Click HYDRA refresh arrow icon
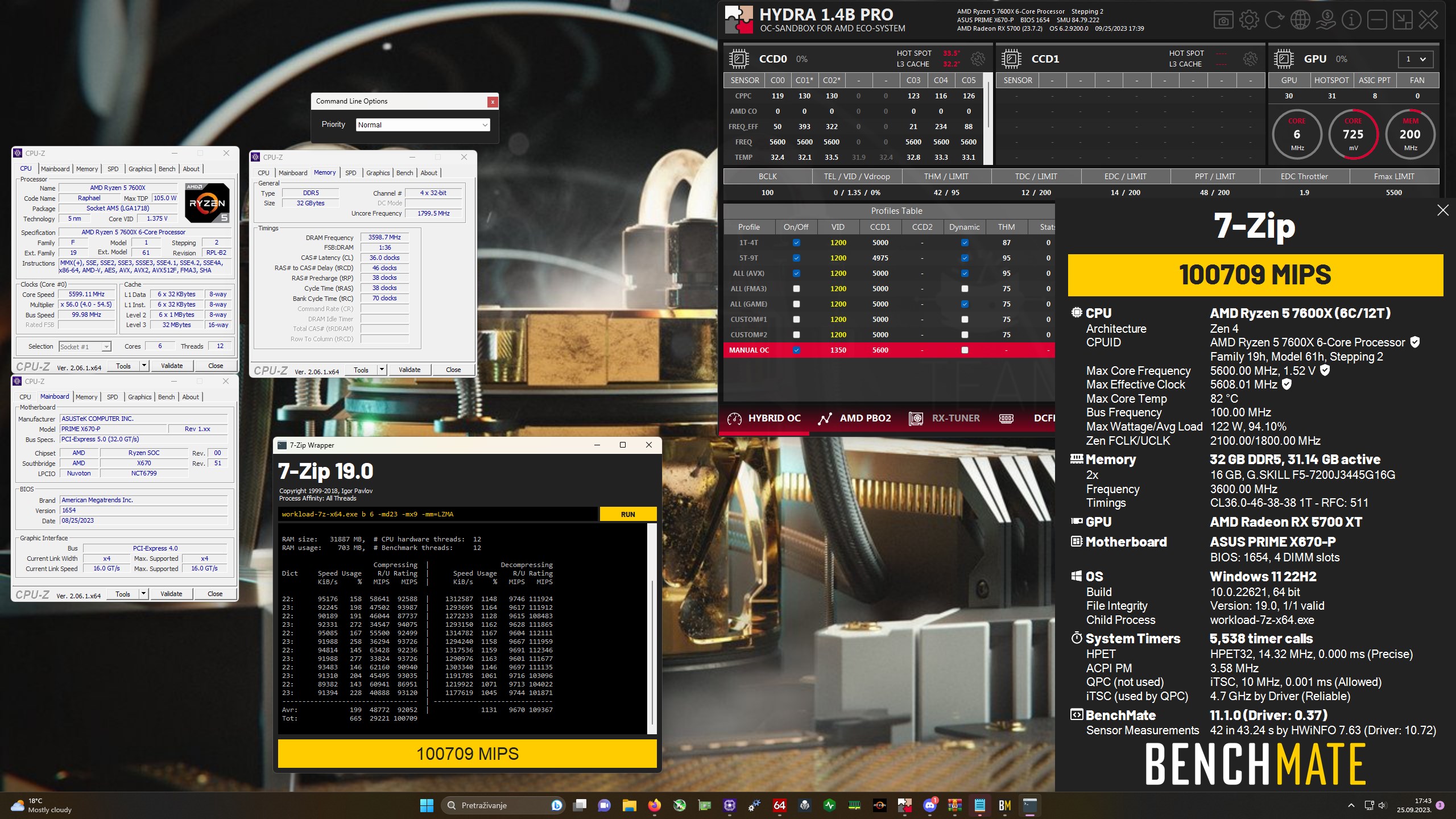The height and width of the screenshot is (819, 1456). (x=1274, y=20)
